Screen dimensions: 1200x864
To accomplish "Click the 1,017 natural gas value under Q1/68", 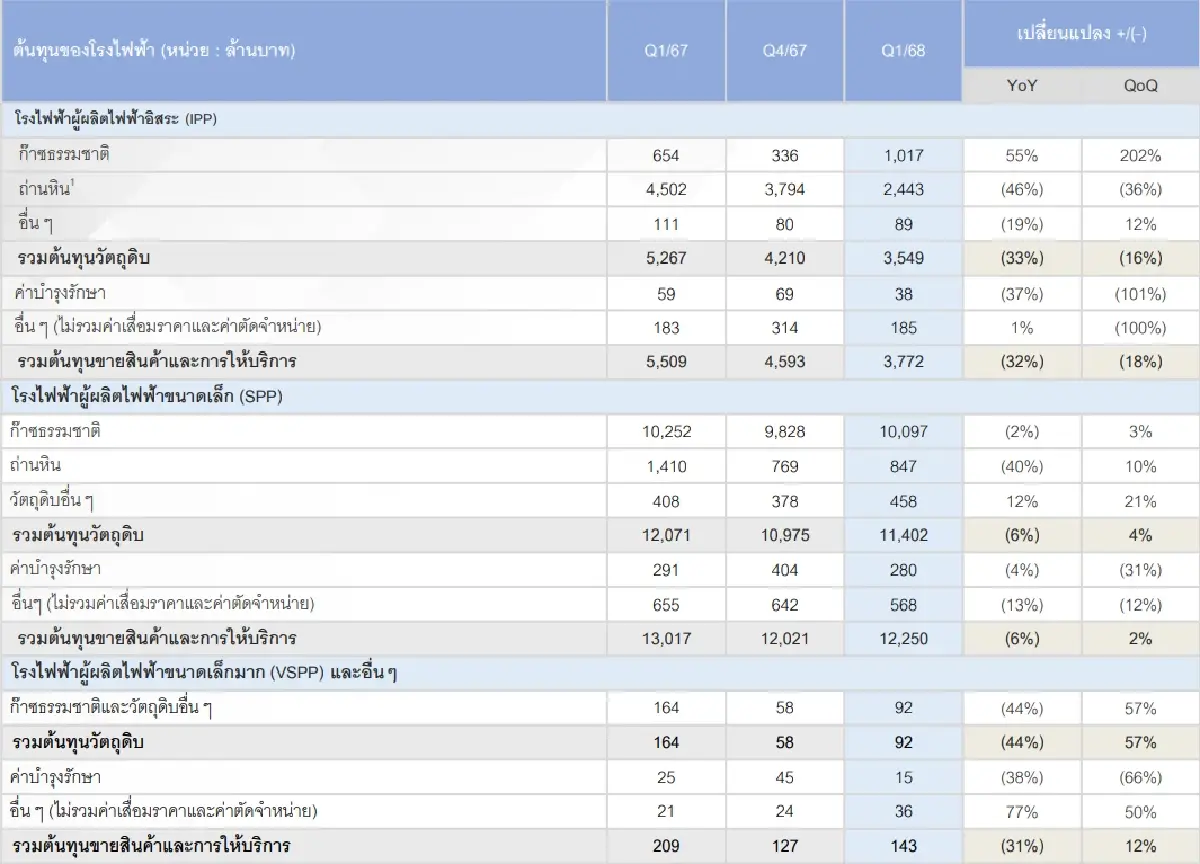I will pyautogui.click(x=903, y=154).
